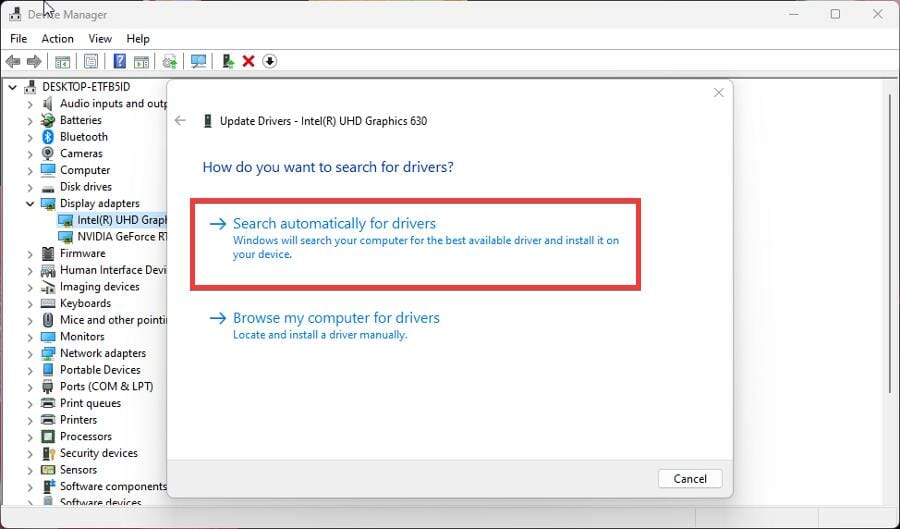900x529 pixels.
Task: Expand the Human Interface Devices node
Action: point(30,271)
